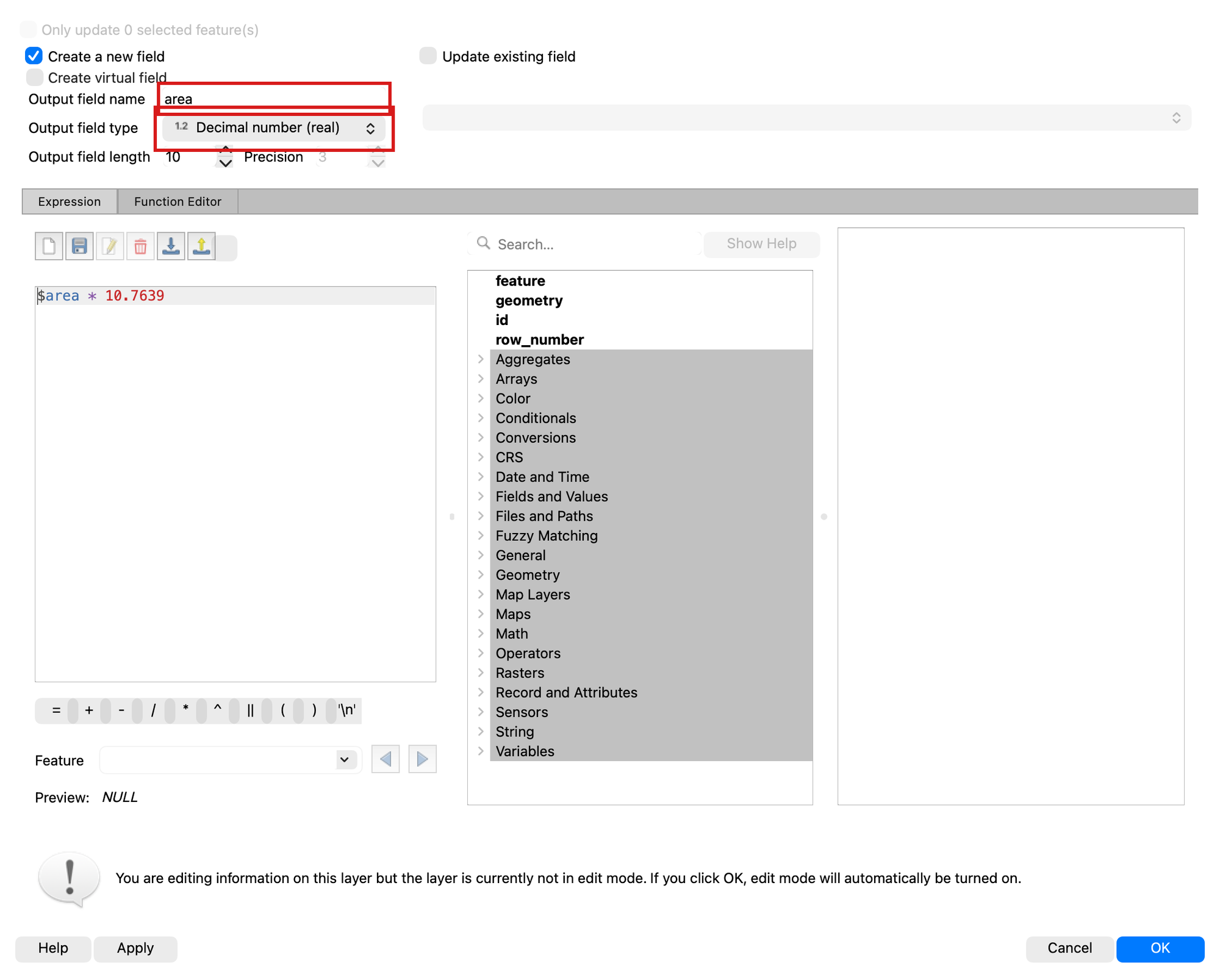Expand the Geometry function group
Viewport: 1220px width, 980px height.
pos(481,574)
